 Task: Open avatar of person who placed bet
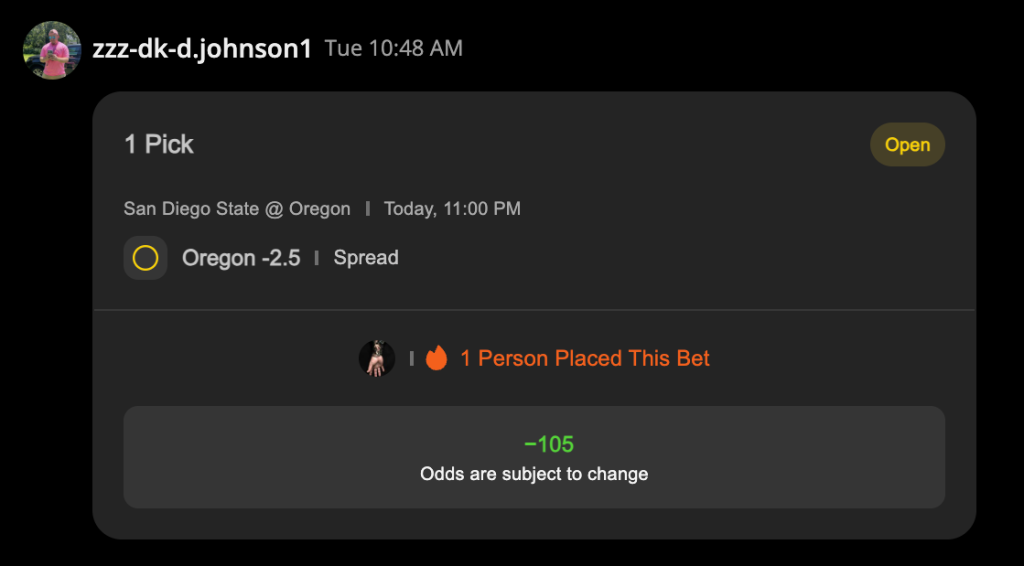(377, 358)
